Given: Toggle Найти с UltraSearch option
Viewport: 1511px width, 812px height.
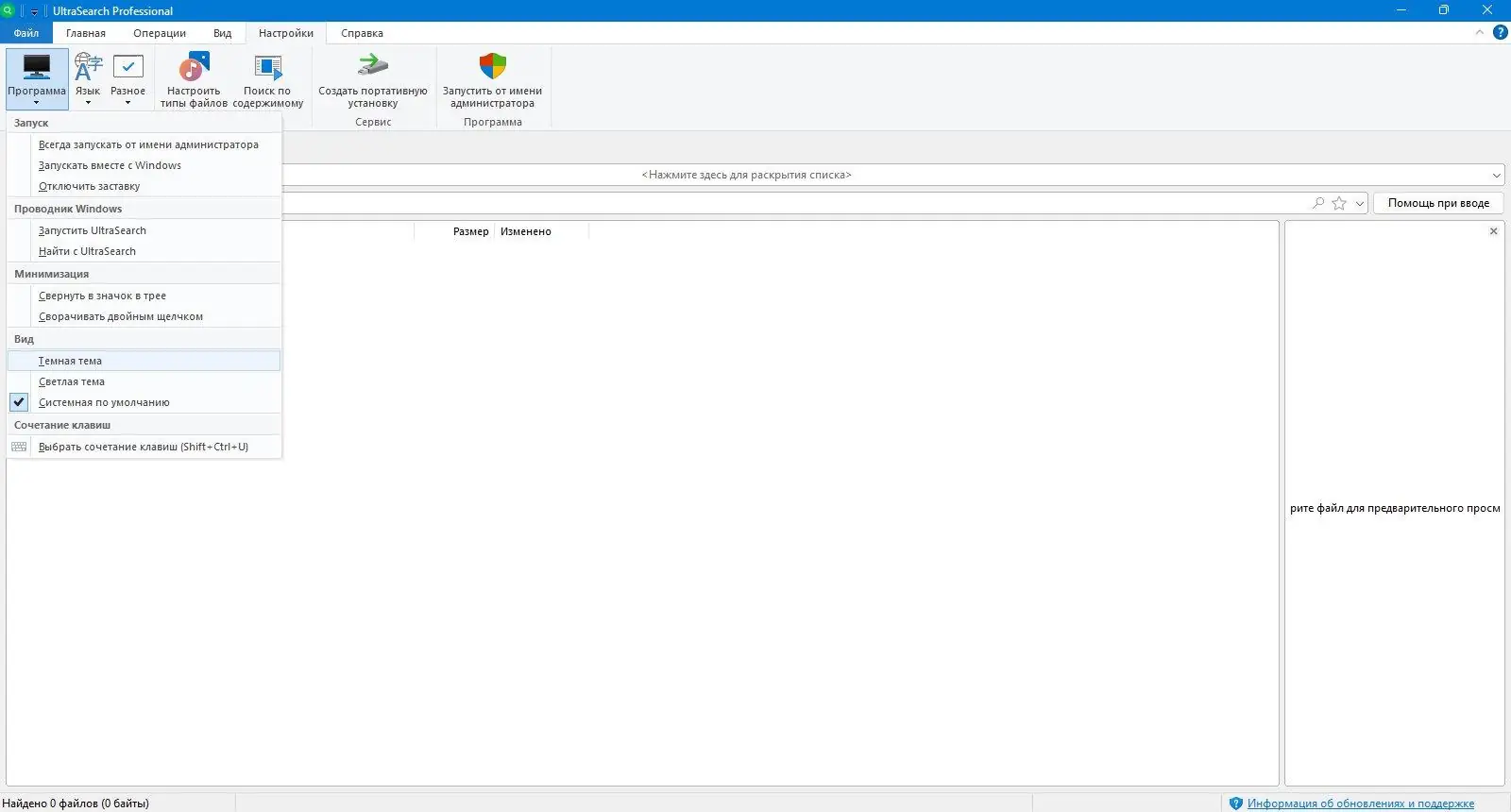Looking at the screenshot, I should (144, 251).
